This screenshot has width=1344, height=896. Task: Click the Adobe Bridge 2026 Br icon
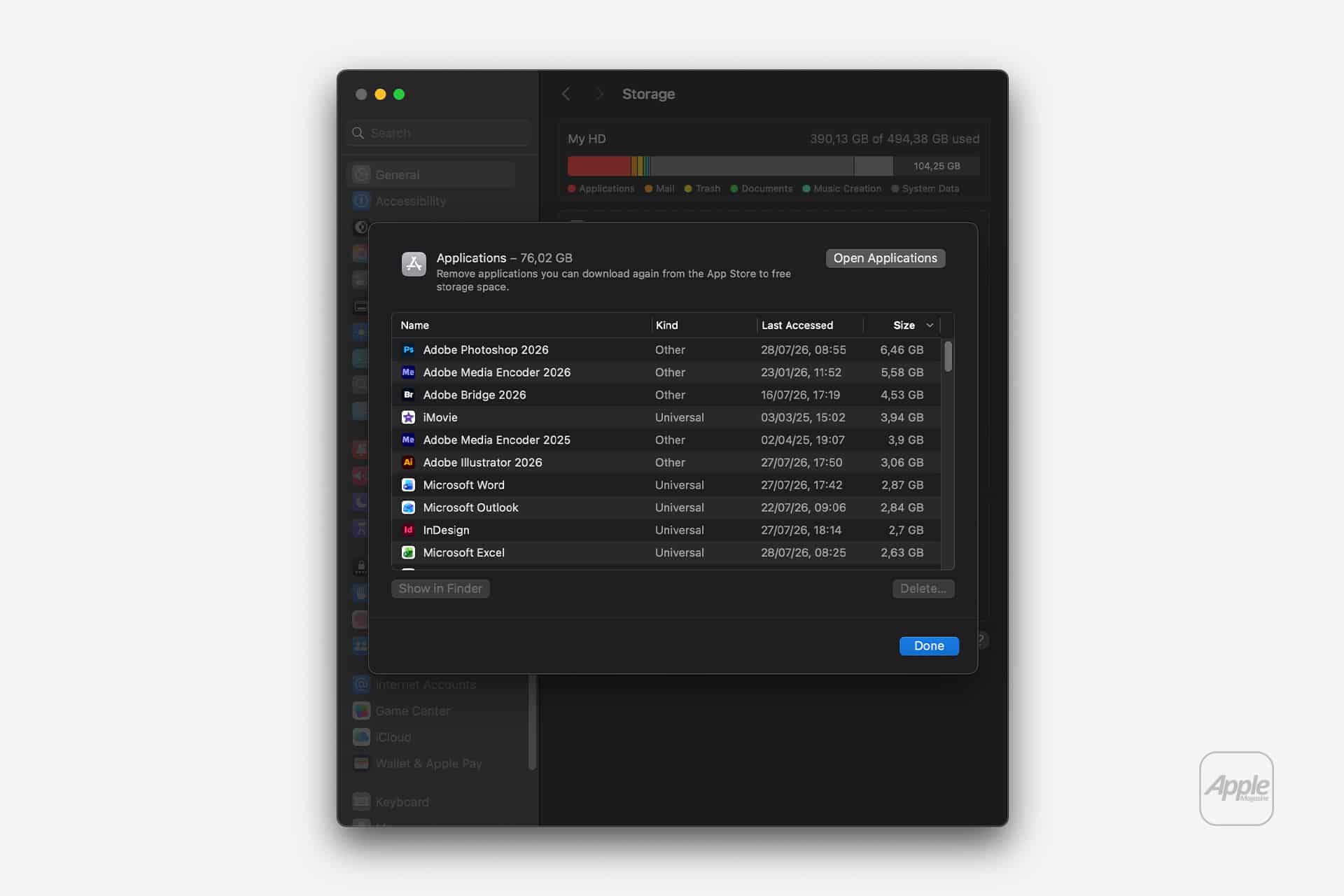408,395
